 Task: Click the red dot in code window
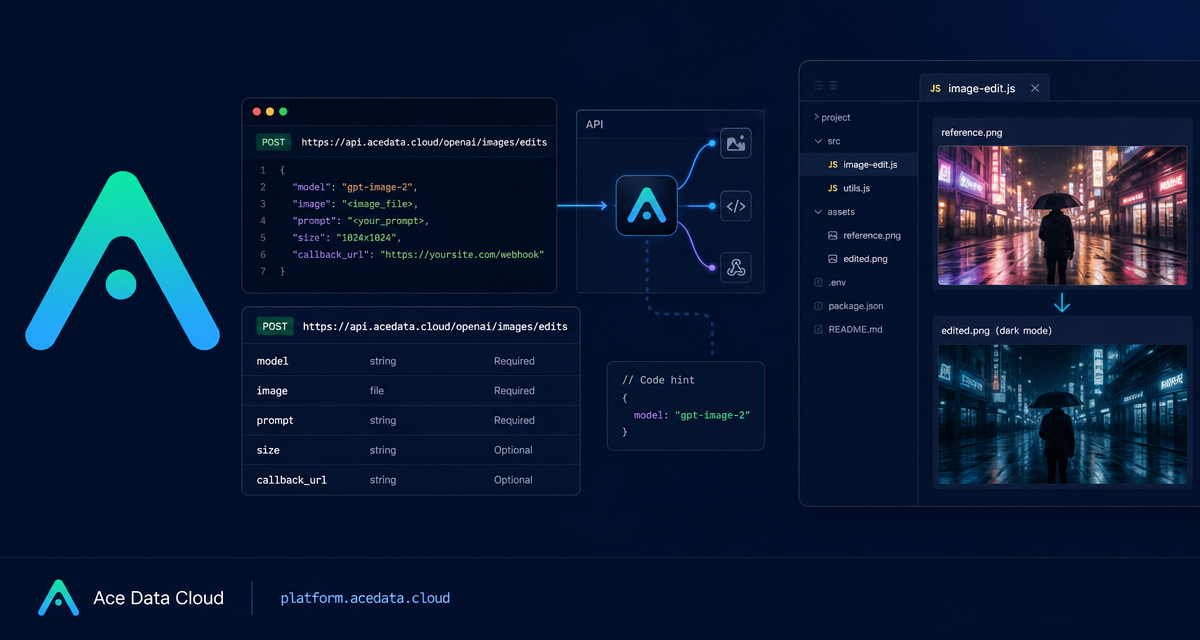point(257,112)
